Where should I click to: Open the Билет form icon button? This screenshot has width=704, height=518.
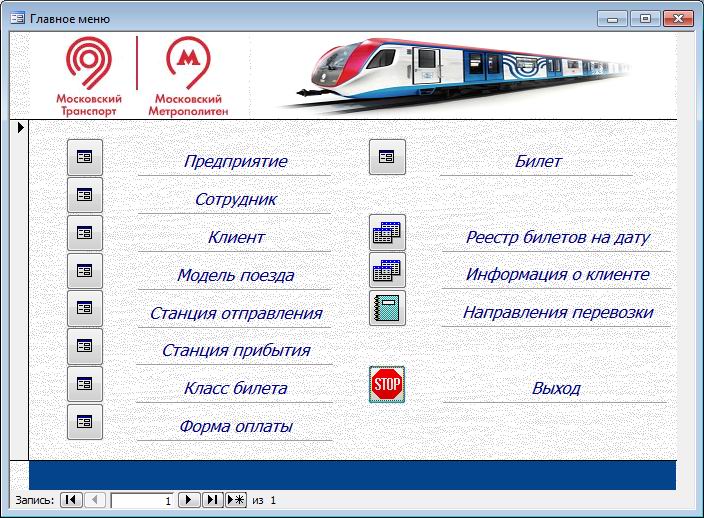[x=387, y=157]
